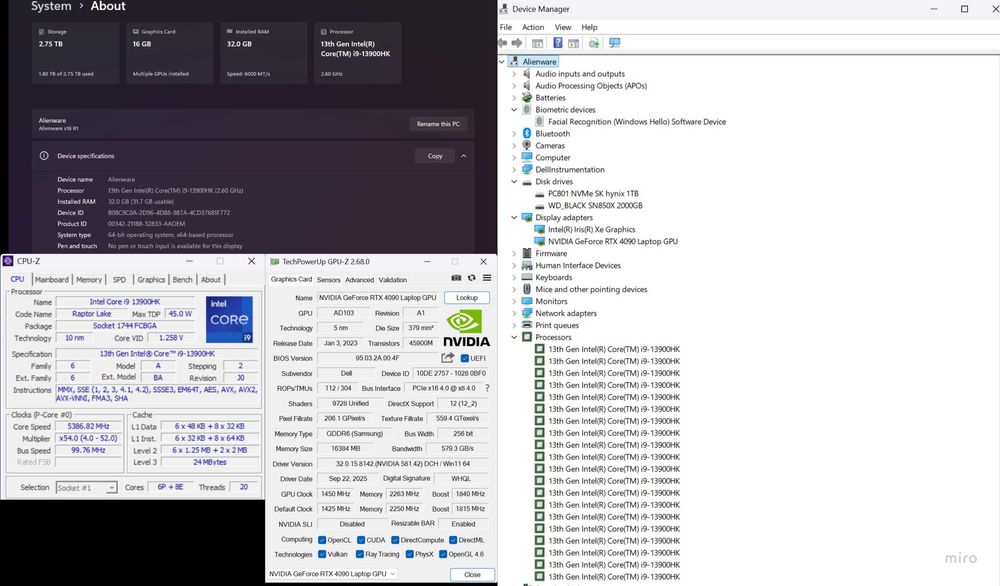The image size is (1000, 586).
Task: Click the System breadcrumb link in Settings
Action: pyautogui.click(x=51, y=6)
